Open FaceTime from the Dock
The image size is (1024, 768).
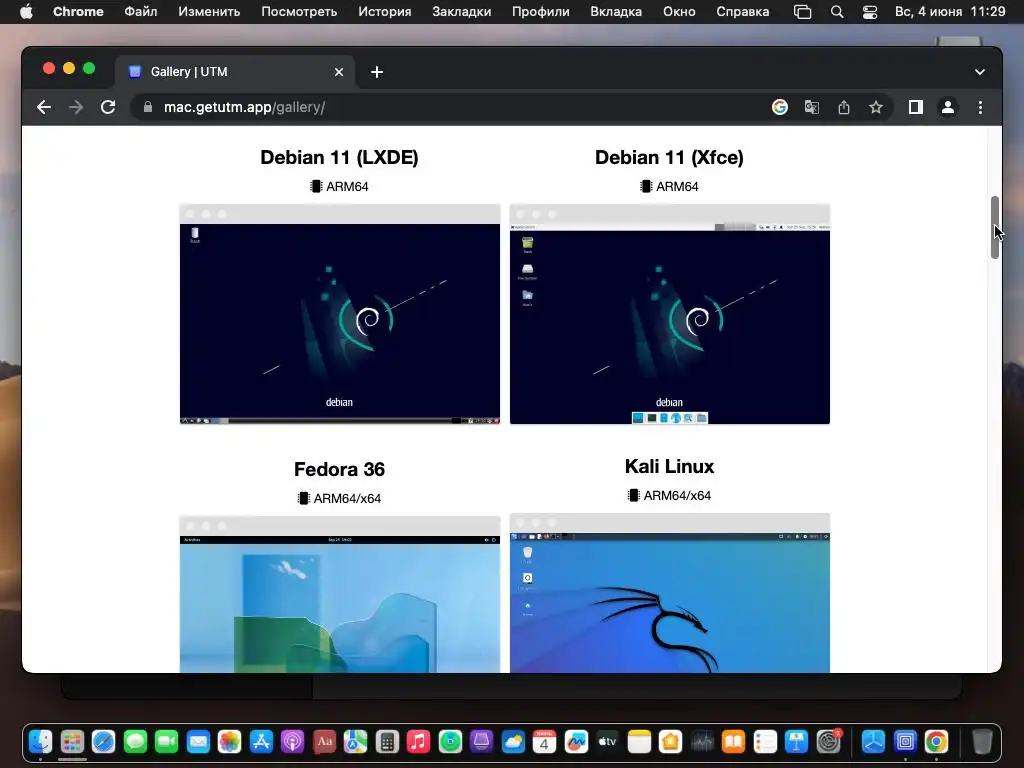click(167, 741)
